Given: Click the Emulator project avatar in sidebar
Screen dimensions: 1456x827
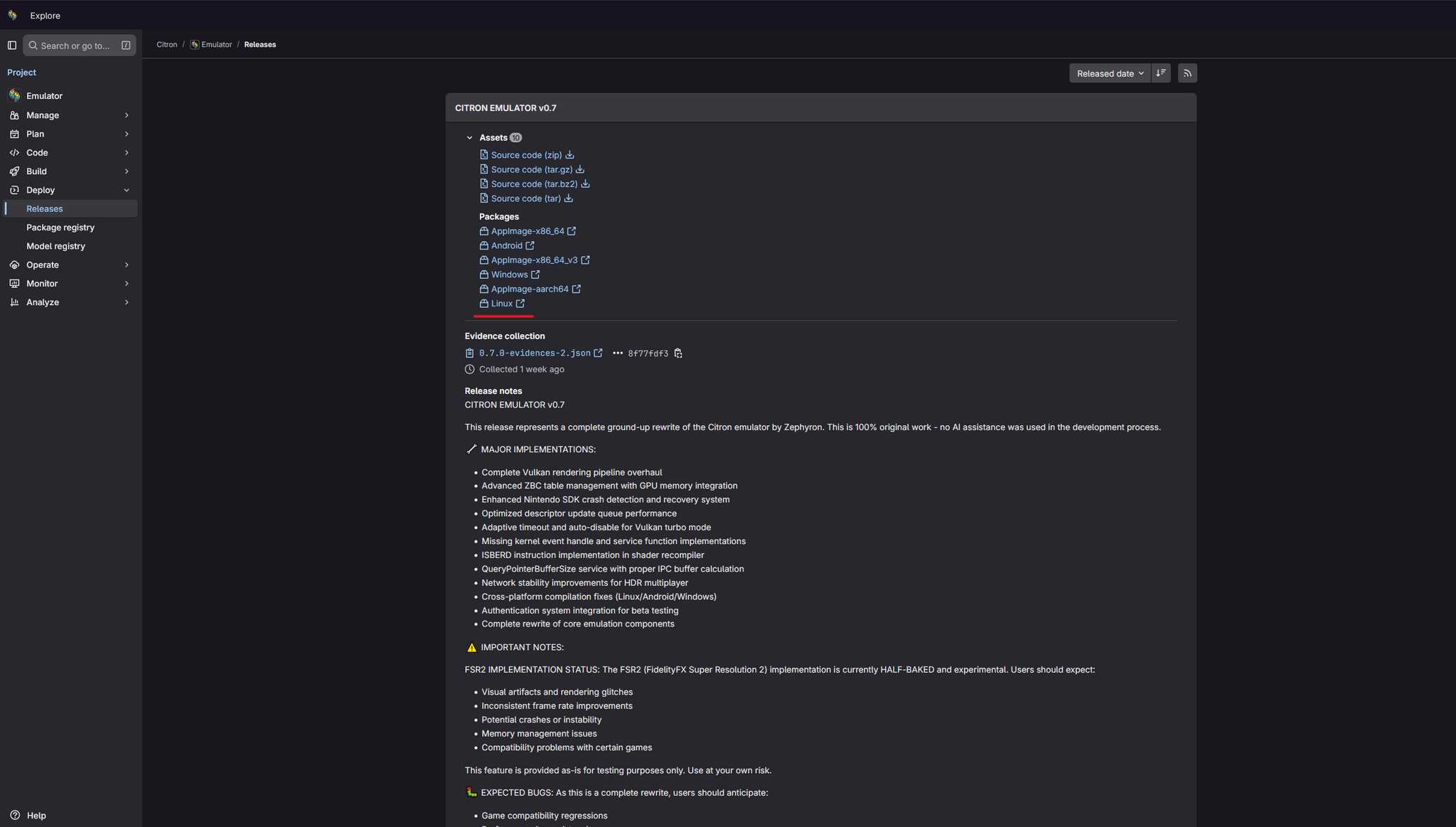Looking at the screenshot, I should 14,96.
